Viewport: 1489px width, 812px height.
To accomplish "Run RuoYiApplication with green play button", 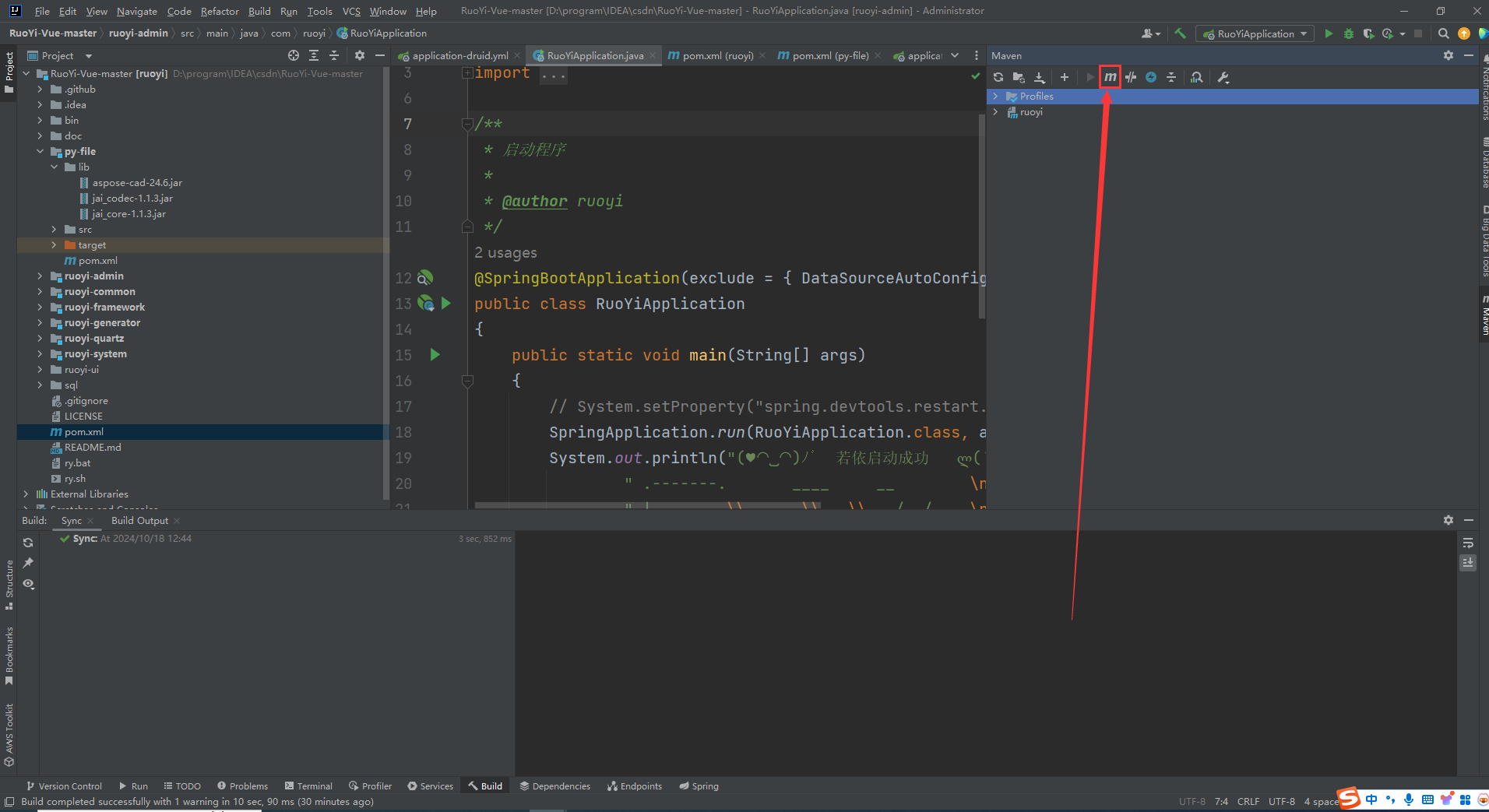I will coord(1329,33).
